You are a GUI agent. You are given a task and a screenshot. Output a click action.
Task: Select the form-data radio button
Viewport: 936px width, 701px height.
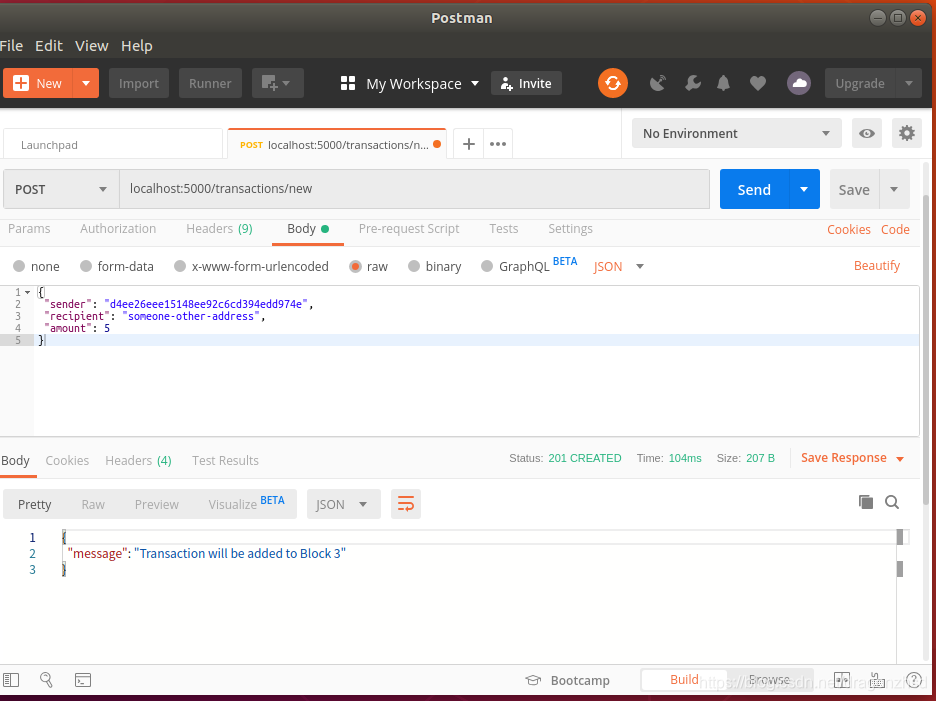(x=86, y=266)
